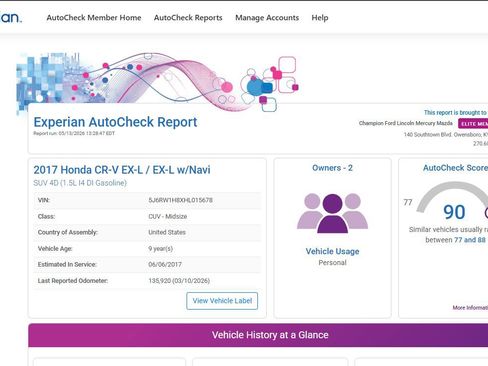488x366 pixels.
Task: Click the 9 year(s) vehicle age value
Action: point(160,249)
